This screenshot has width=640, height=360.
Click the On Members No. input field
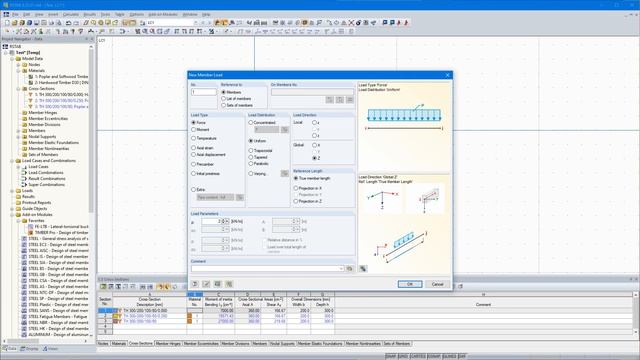pyautogui.click(x=312, y=92)
